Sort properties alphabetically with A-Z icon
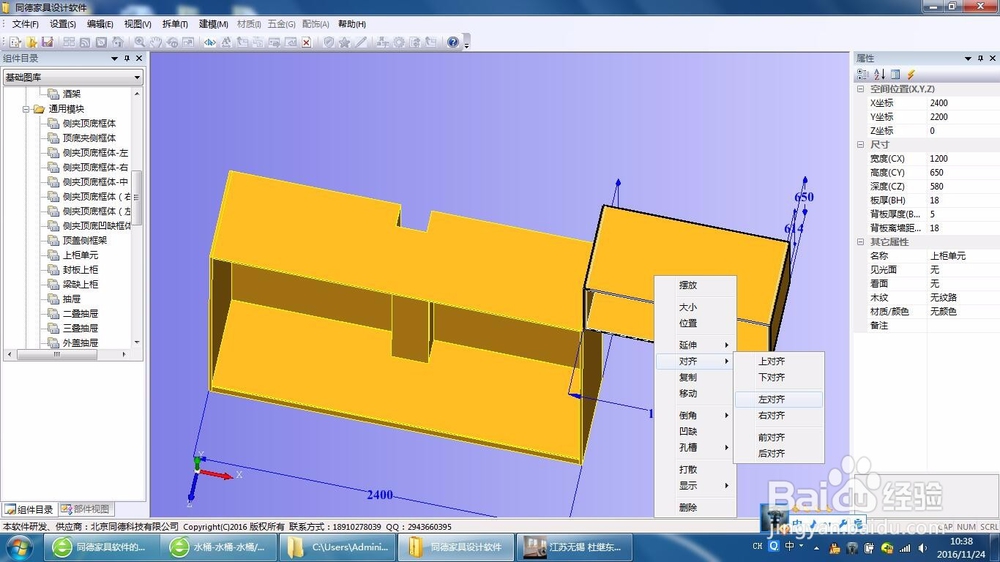This screenshot has height=562, width=1000. point(879,75)
